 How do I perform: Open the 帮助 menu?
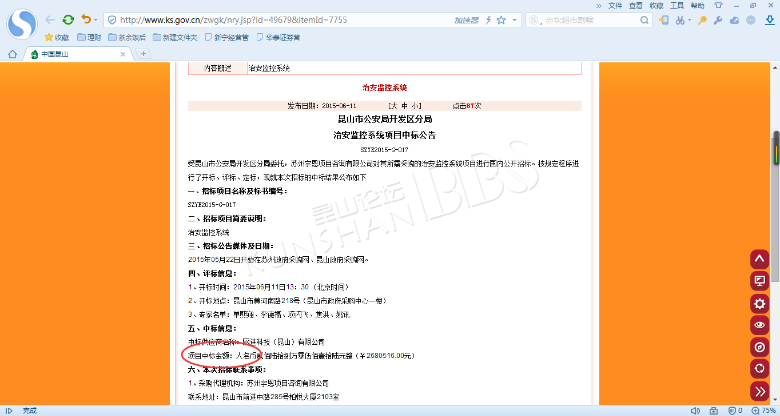[x=697, y=5]
